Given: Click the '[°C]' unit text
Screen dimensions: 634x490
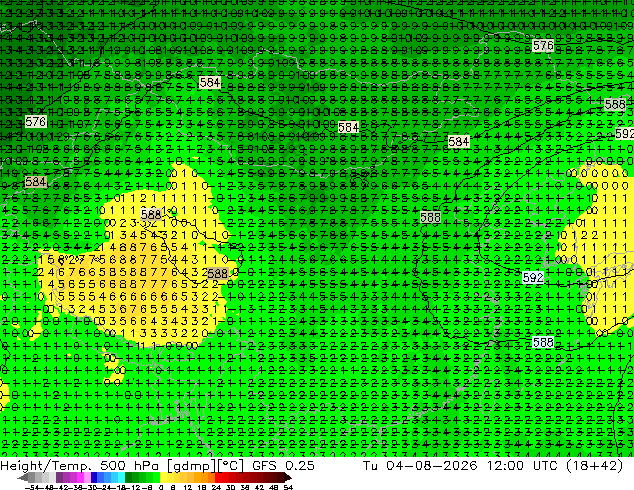Looking at the screenshot, I should click(230, 466).
